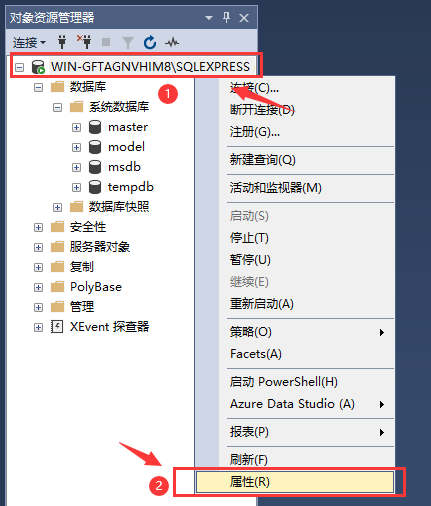The height and width of the screenshot is (506, 431).
Task: Open the 连接 dropdown in toolbar
Action: (x=29, y=43)
